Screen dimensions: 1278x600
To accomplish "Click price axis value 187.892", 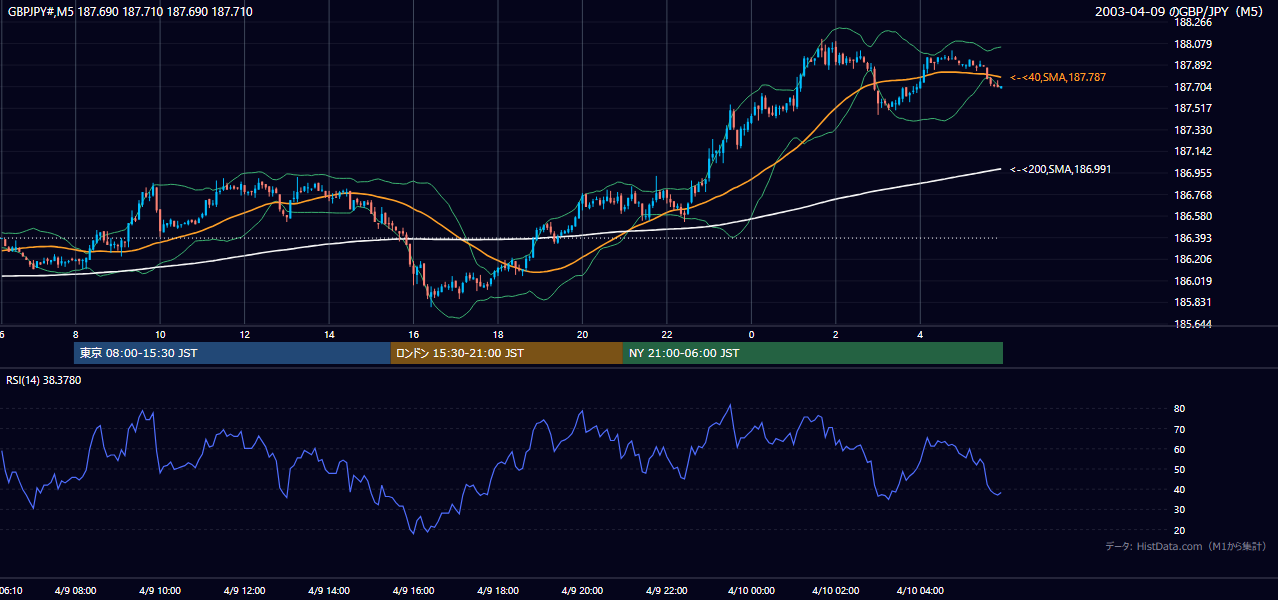I will [1193, 66].
